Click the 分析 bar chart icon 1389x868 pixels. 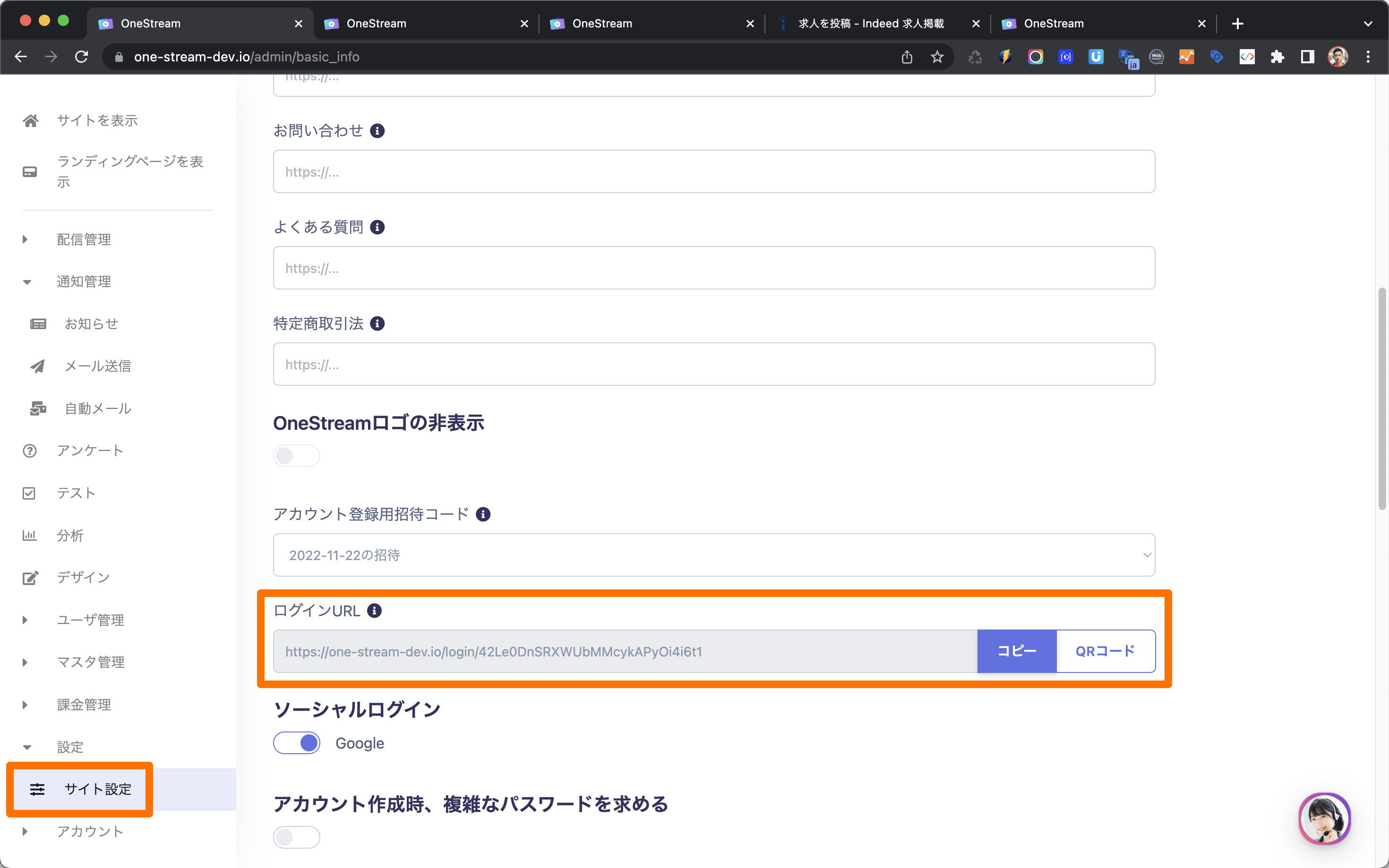pos(29,535)
